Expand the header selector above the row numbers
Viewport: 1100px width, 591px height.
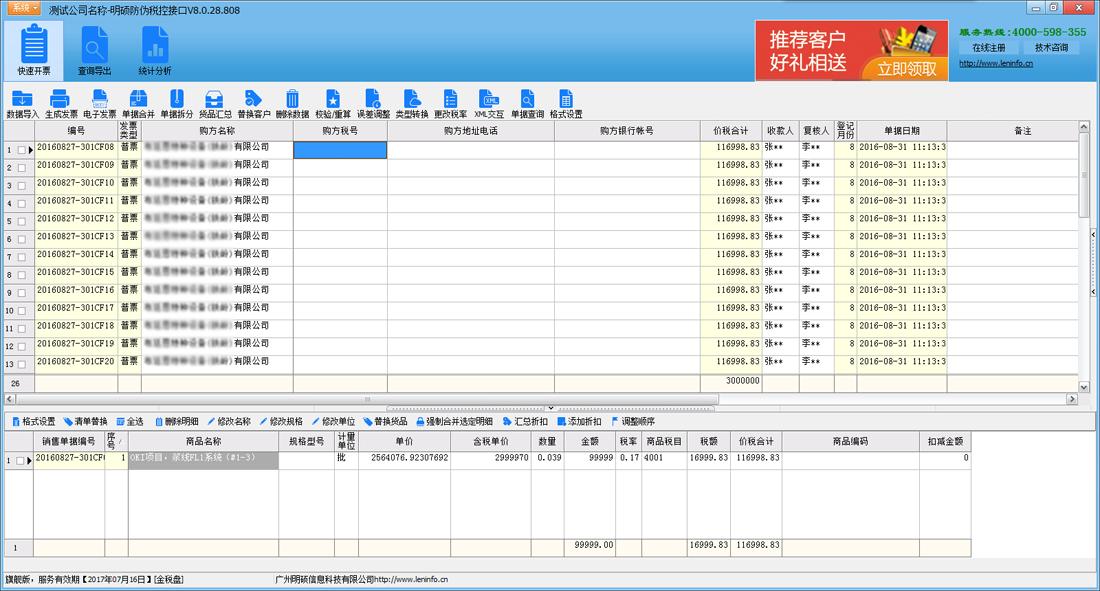(x=18, y=131)
